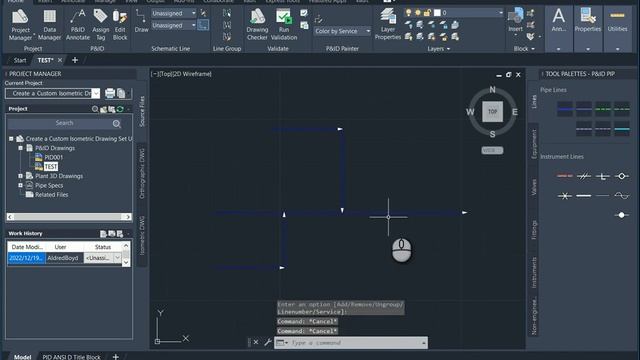This screenshot has height=360, width=640.
Task: Open the Source Files side tab
Action: pyautogui.click(x=142, y=111)
